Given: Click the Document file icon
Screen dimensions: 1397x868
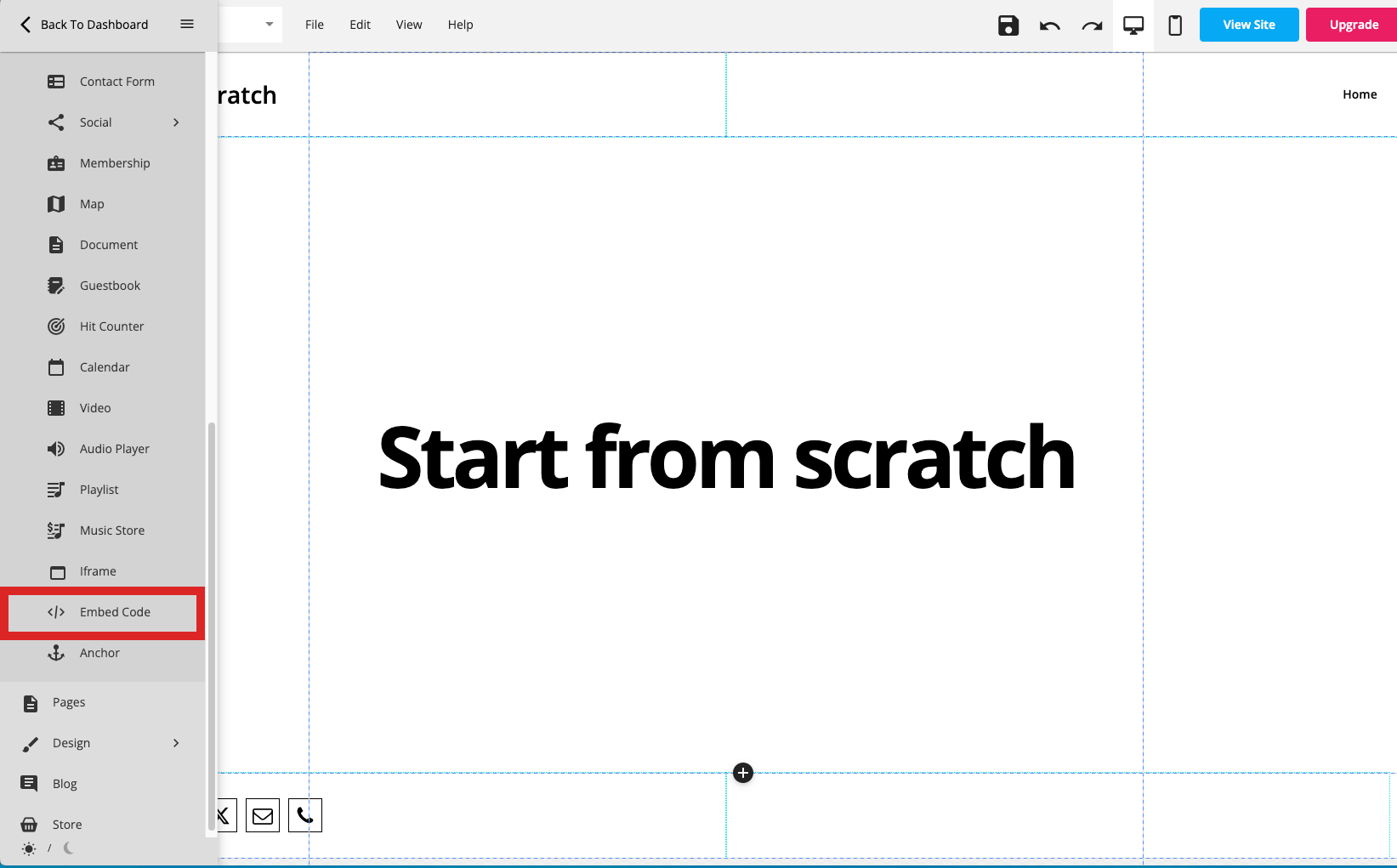Looking at the screenshot, I should 56,245.
